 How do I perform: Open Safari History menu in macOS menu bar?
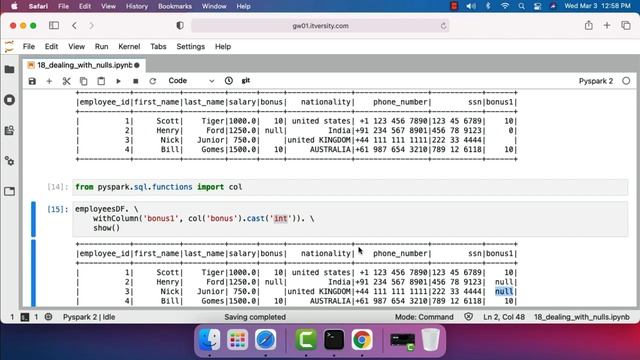coord(136,6)
